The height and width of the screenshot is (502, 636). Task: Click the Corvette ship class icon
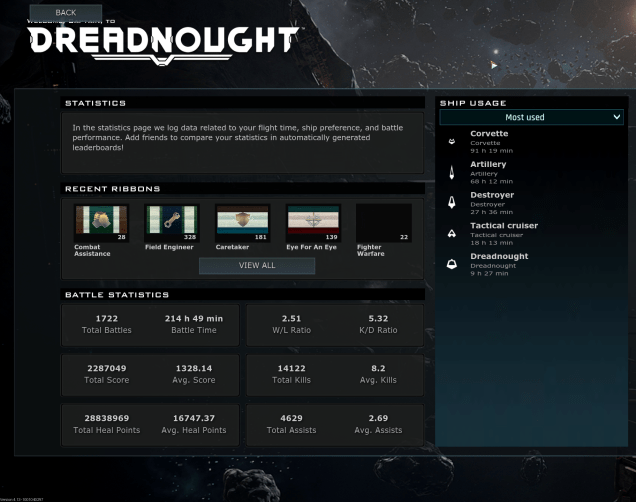pos(452,141)
